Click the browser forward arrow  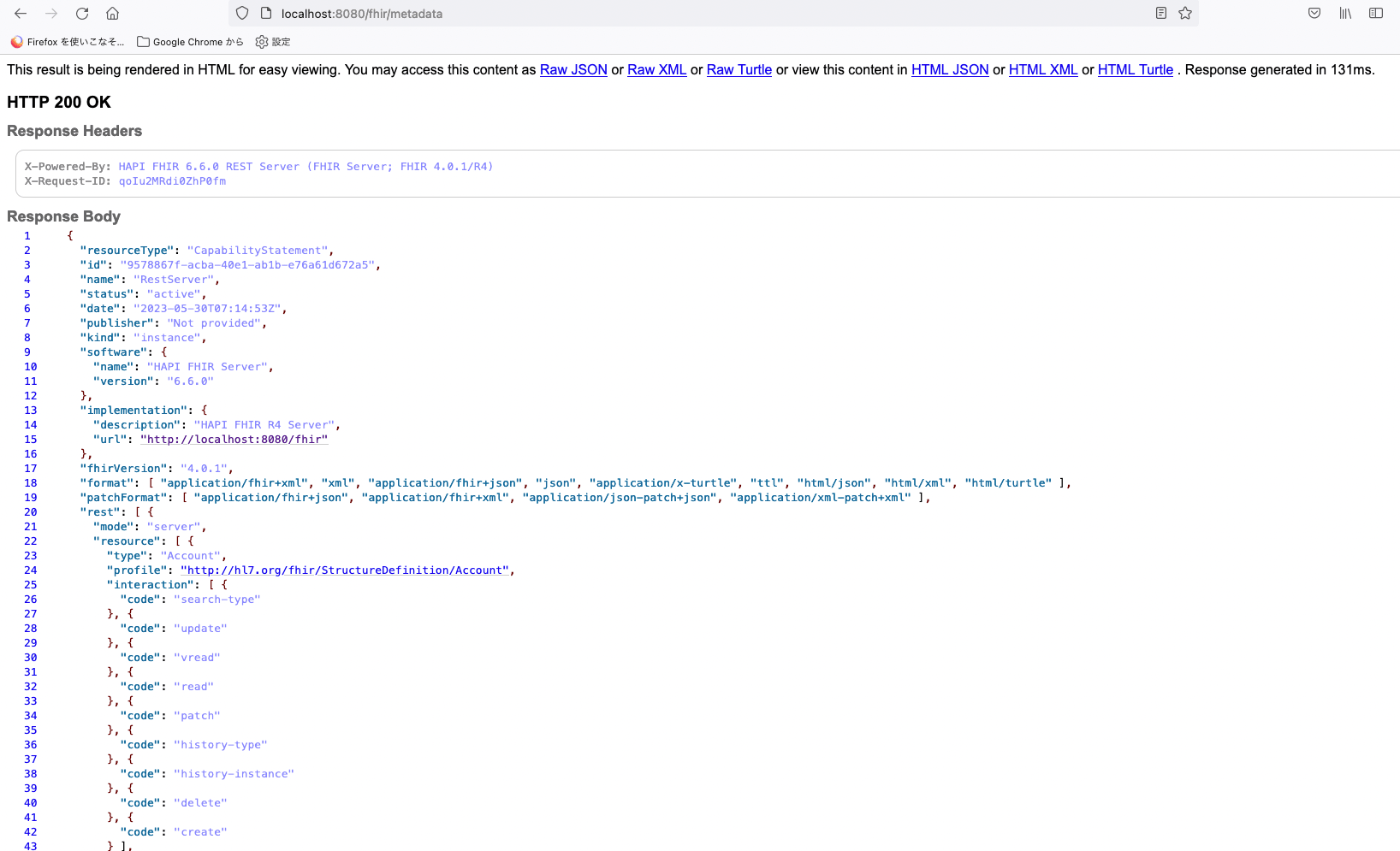click(51, 13)
